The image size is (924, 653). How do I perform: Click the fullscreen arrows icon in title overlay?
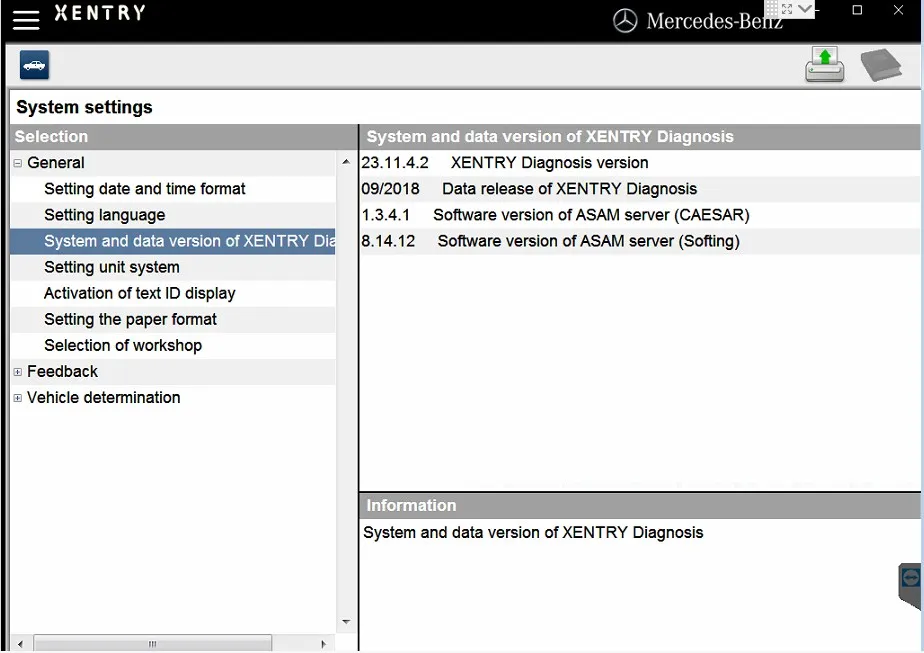pyautogui.click(x=787, y=9)
